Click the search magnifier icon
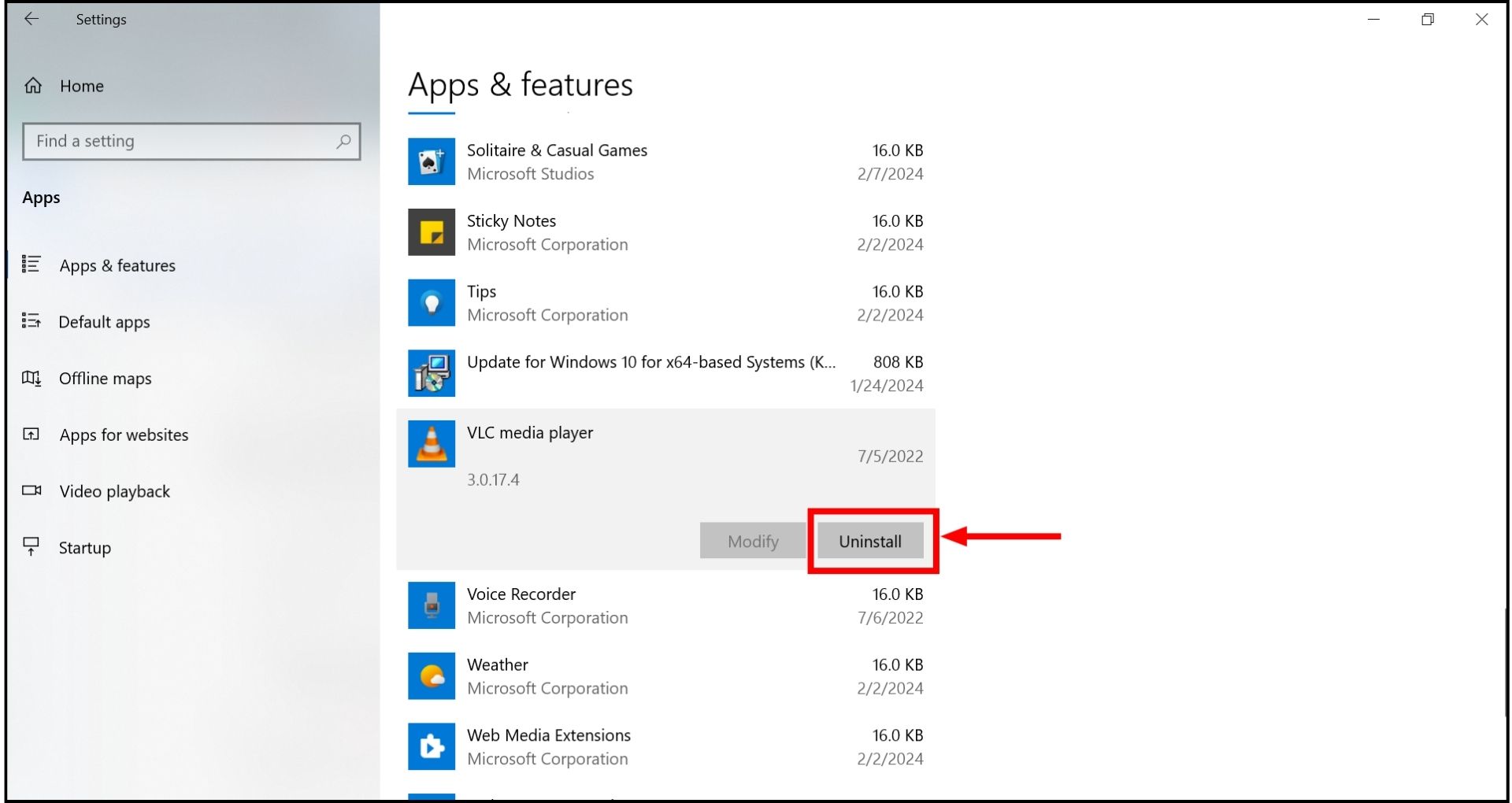Viewport: 1512px width, 803px height. 343,142
